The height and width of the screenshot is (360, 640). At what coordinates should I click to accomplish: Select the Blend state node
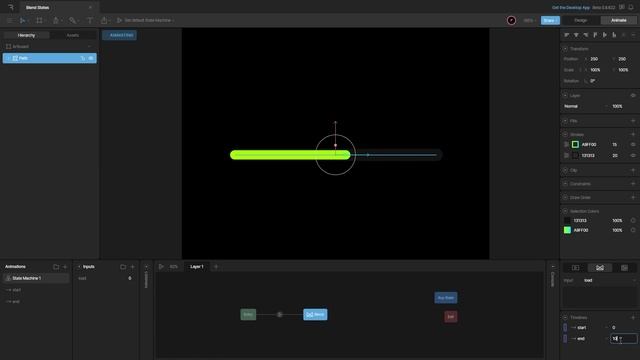(x=315, y=314)
